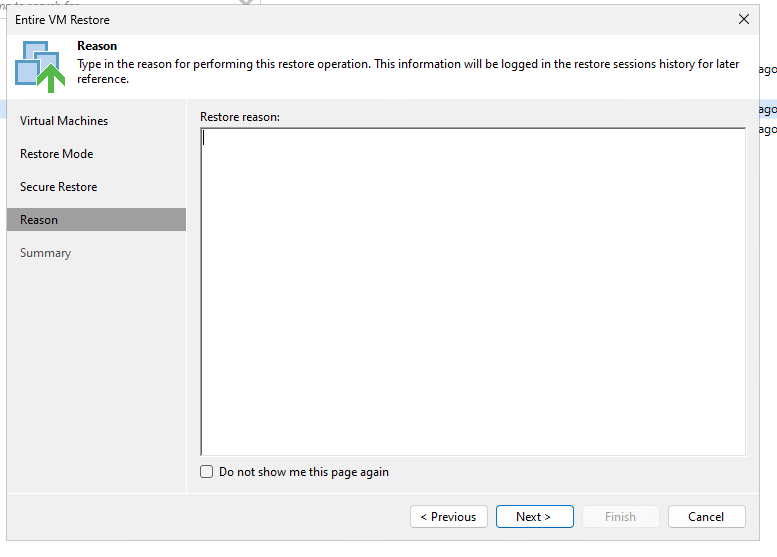Click the restore operation description text
The image size is (777, 557).
408,71
